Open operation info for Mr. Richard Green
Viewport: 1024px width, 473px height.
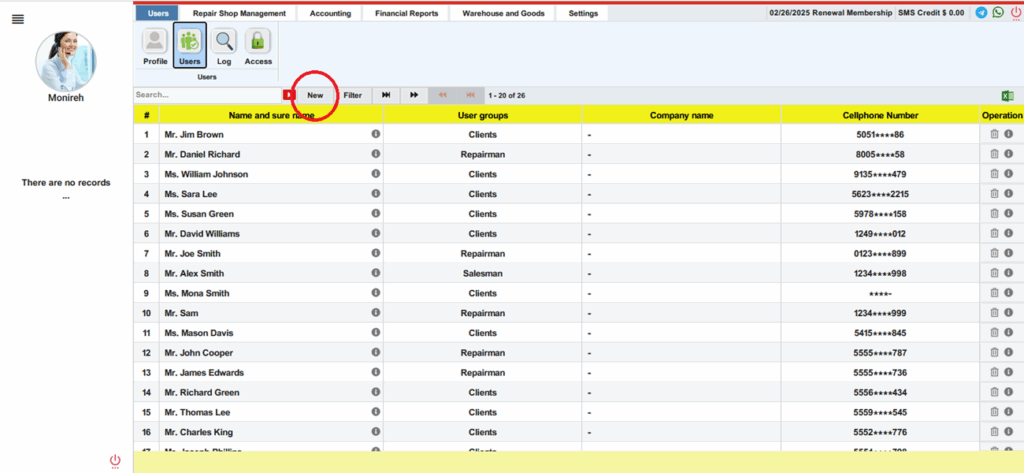point(1008,392)
